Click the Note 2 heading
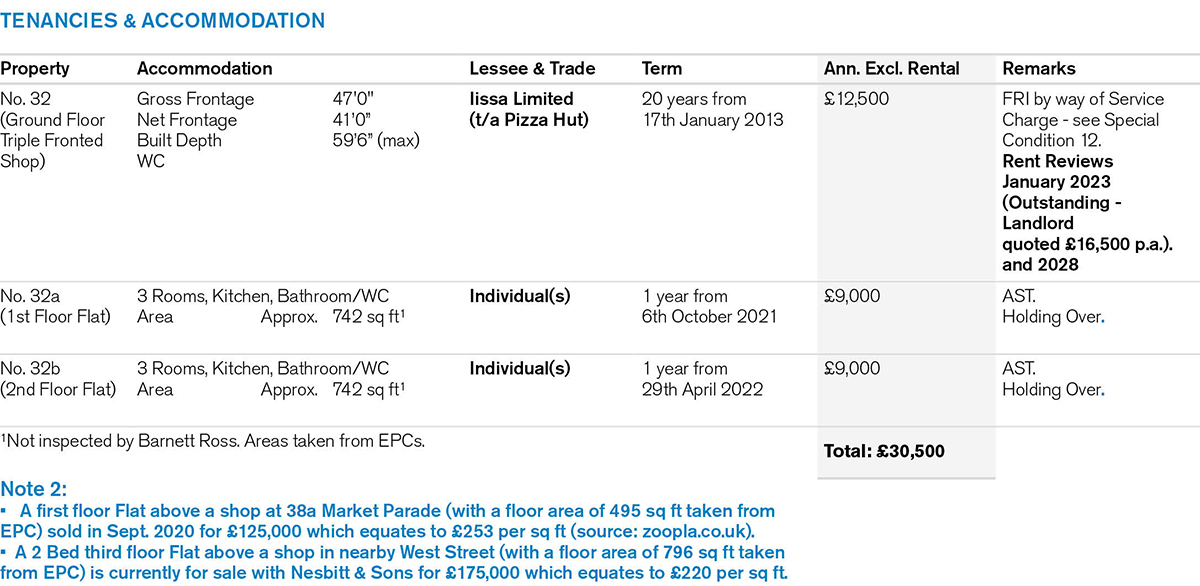Viewport: 1200px width, 586px height. [34, 489]
